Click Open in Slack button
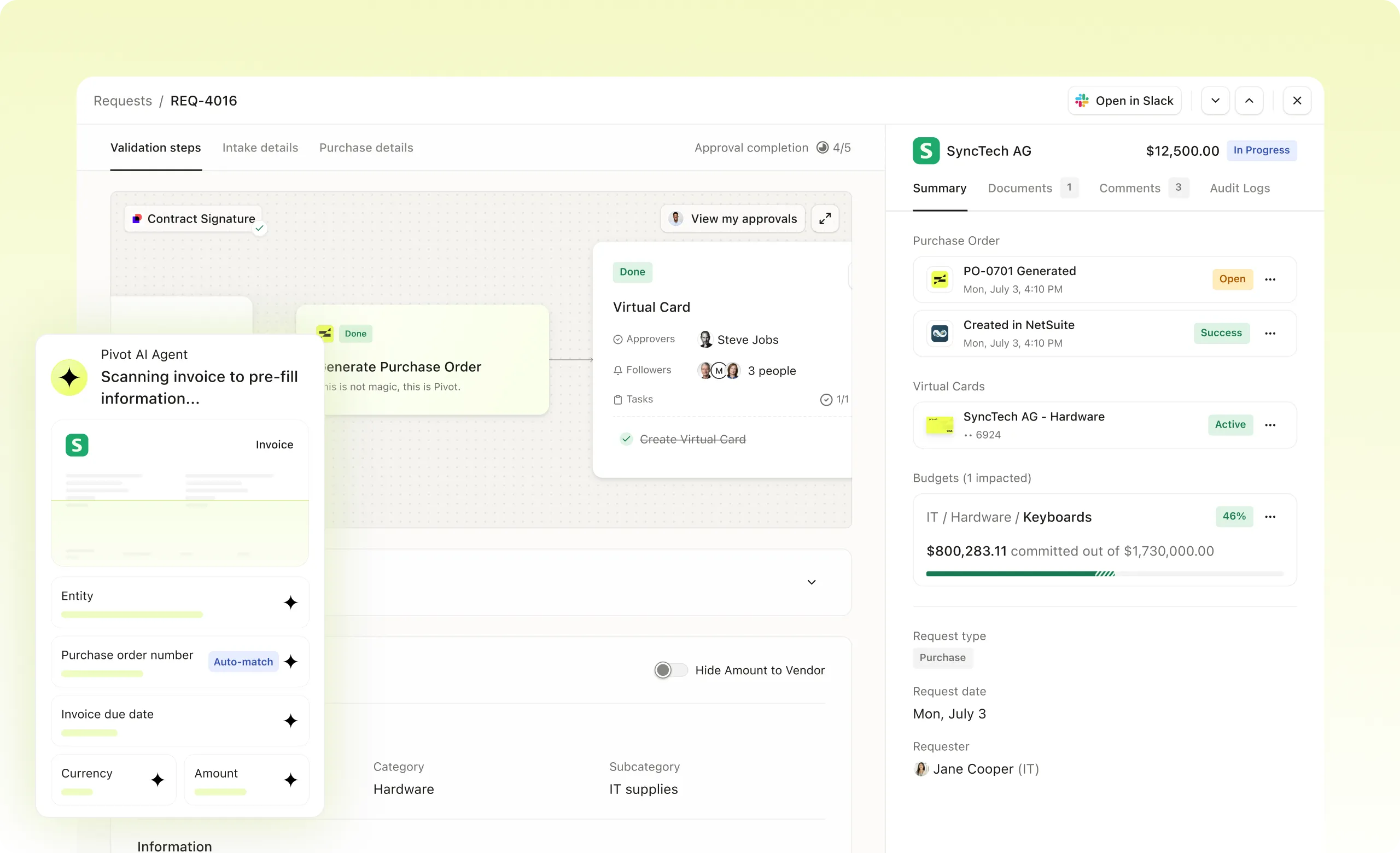1400x853 pixels. pos(1124,101)
